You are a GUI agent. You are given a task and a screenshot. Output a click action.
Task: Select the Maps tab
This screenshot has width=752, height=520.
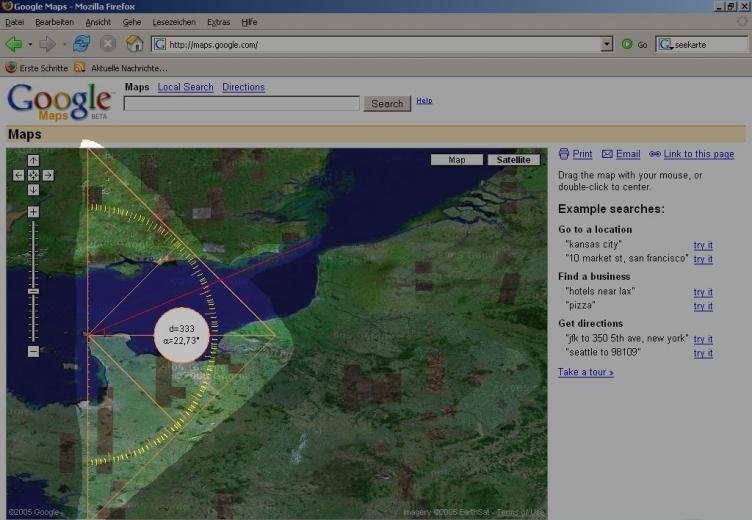coord(137,87)
